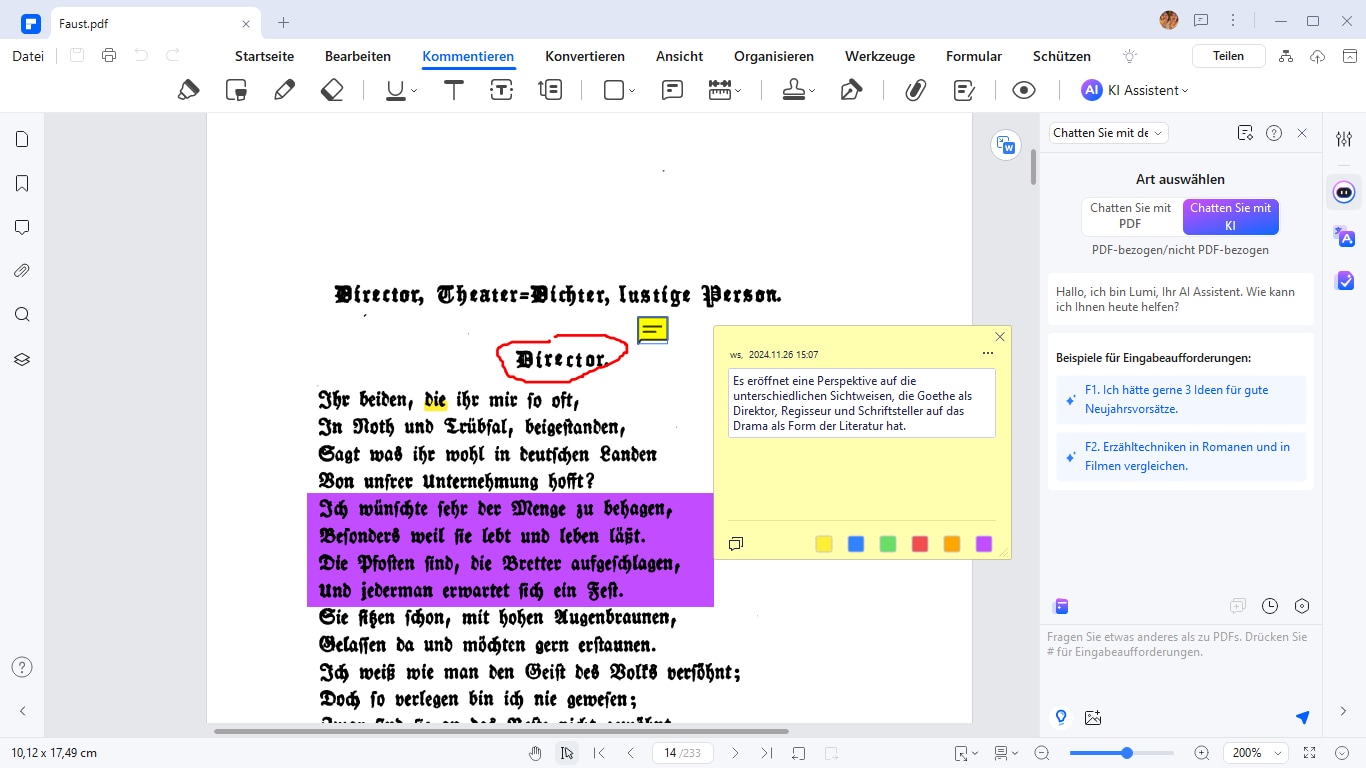The width and height of the screenshot is (1366, 768).
Task: Select the Highlighter tool
Action: click(x=188, y=90)
